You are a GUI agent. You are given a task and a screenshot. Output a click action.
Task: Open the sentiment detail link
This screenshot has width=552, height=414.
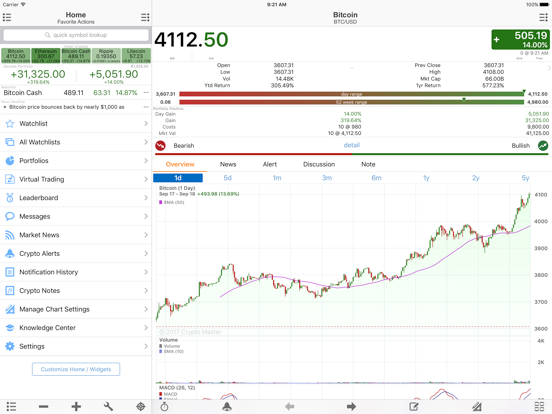click(352, 145)
